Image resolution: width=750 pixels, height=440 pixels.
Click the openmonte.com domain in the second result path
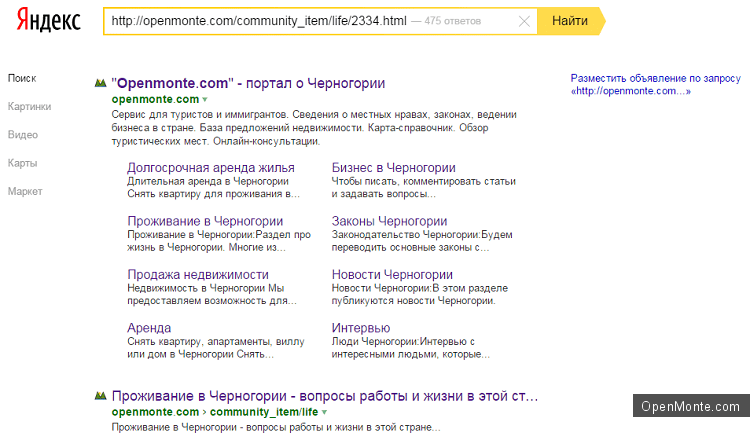[x=155, y=412]
